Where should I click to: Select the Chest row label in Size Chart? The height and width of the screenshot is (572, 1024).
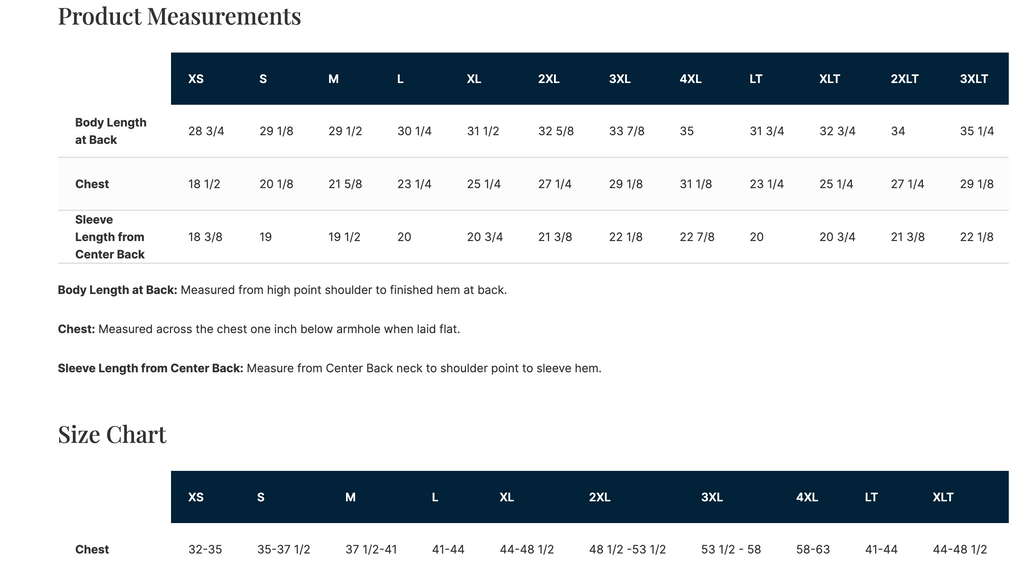click(92, 550)
